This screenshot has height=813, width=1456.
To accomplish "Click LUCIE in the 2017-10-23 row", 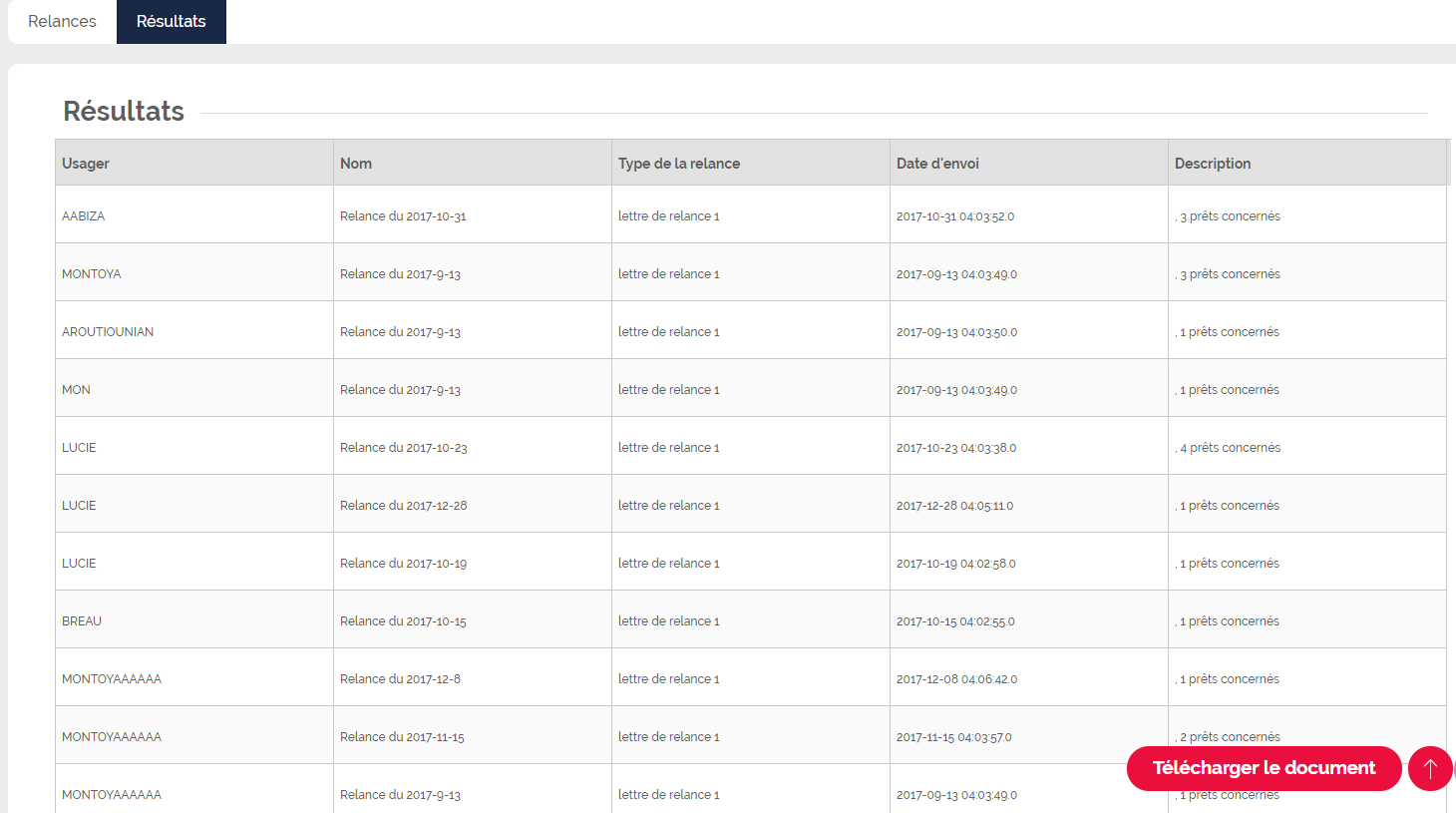I will pos(79,448).
